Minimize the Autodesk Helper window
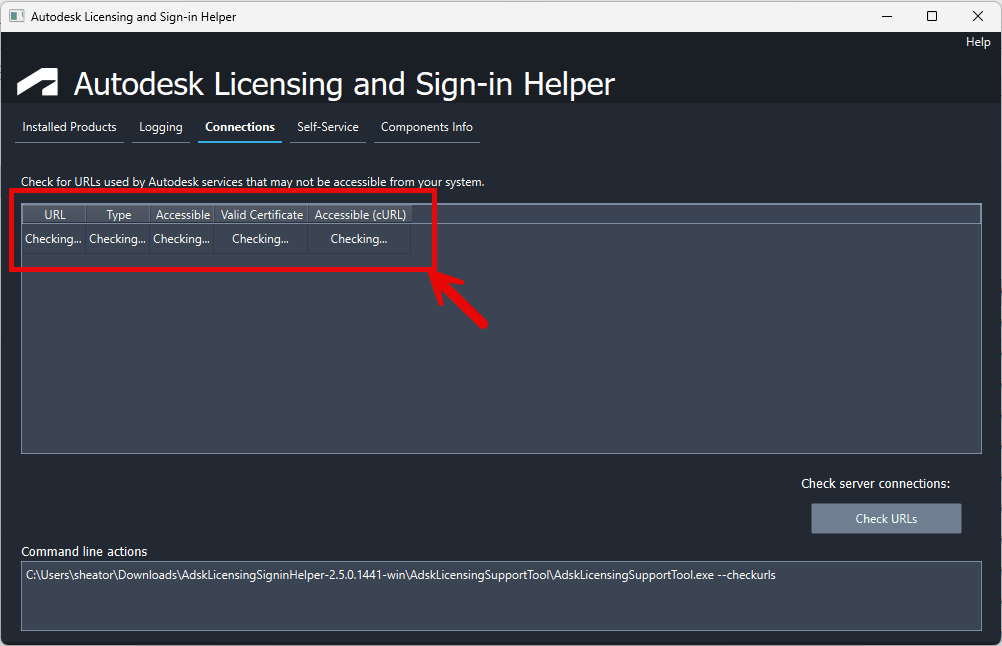The image size is (1002, 646). tap(886, 17)
